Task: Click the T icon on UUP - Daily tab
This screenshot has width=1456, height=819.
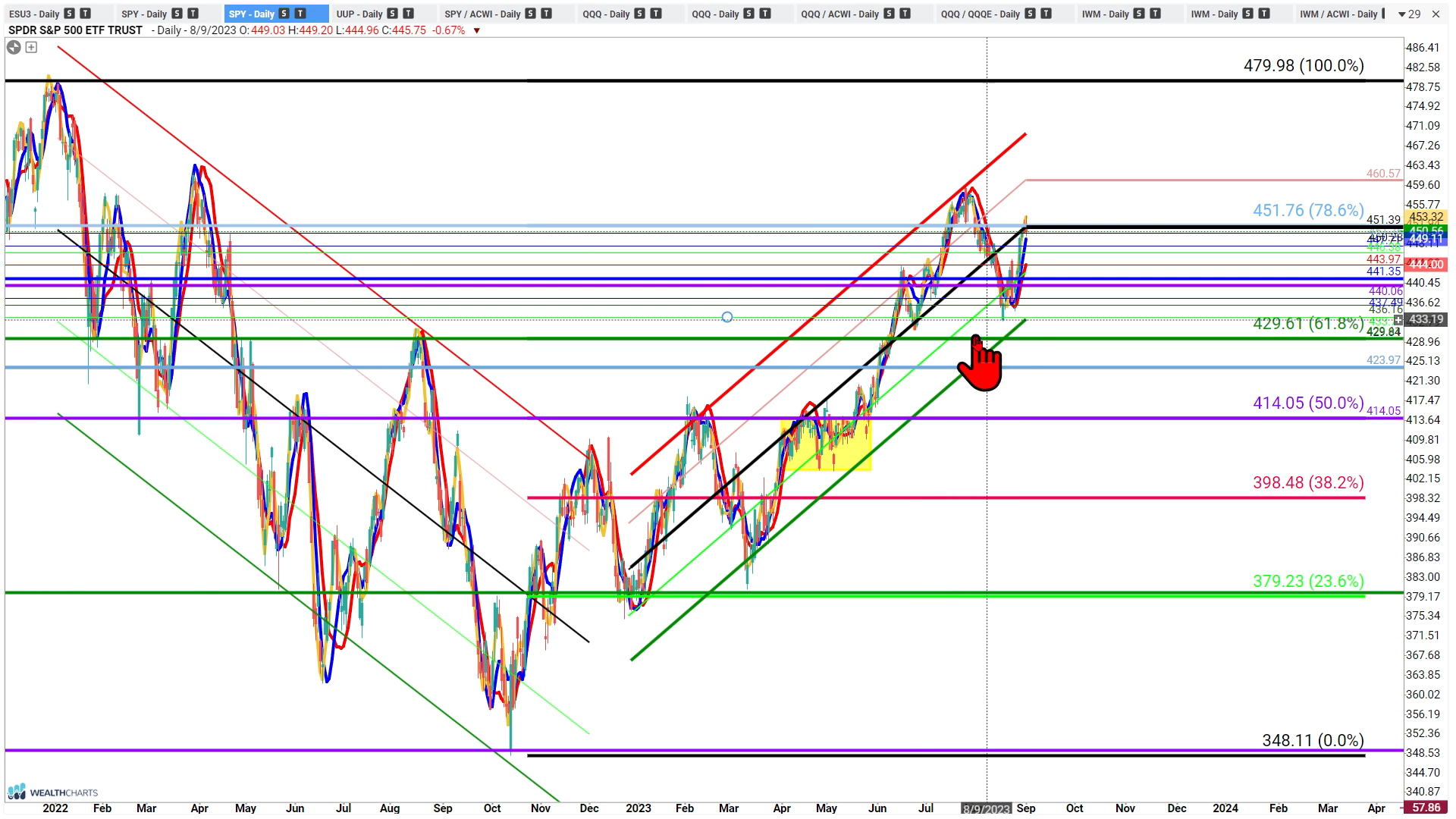Action: coord(409,14)
